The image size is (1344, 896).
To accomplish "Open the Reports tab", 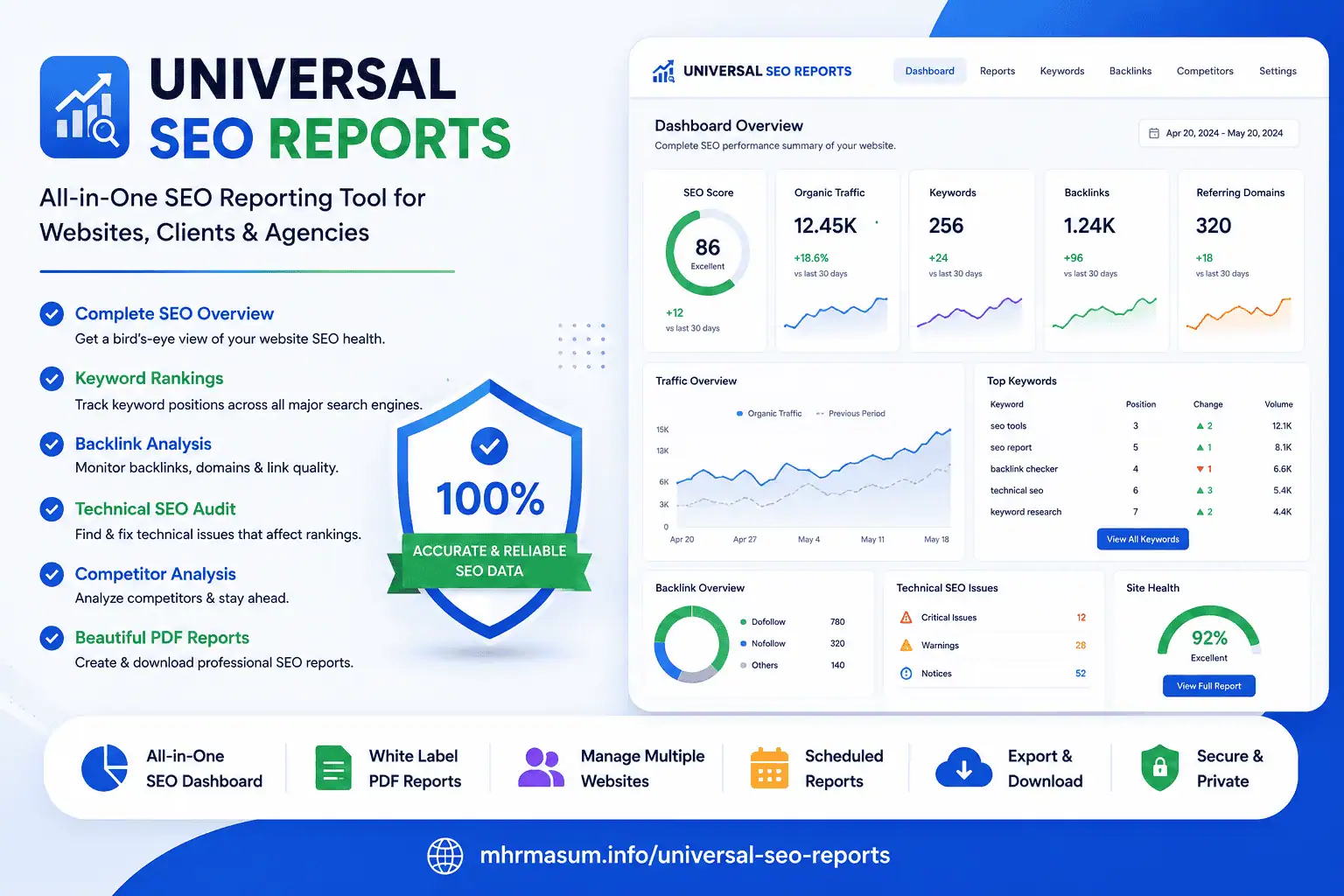I will [x=997, y=71].
